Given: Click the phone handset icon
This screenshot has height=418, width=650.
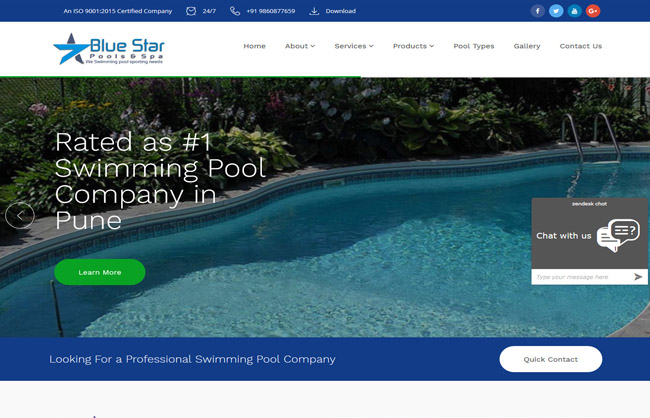Looking at the screenshot, I should coord(235,11).
